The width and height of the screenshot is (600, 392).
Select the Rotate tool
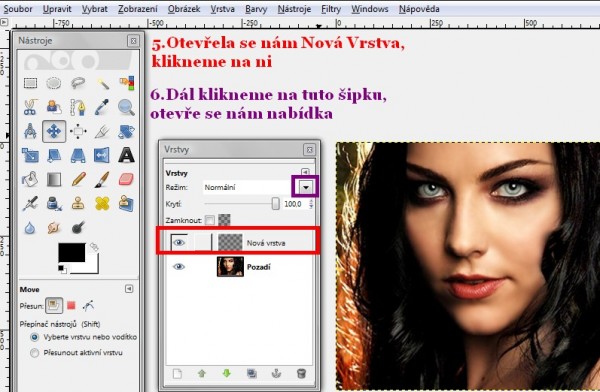126,131
